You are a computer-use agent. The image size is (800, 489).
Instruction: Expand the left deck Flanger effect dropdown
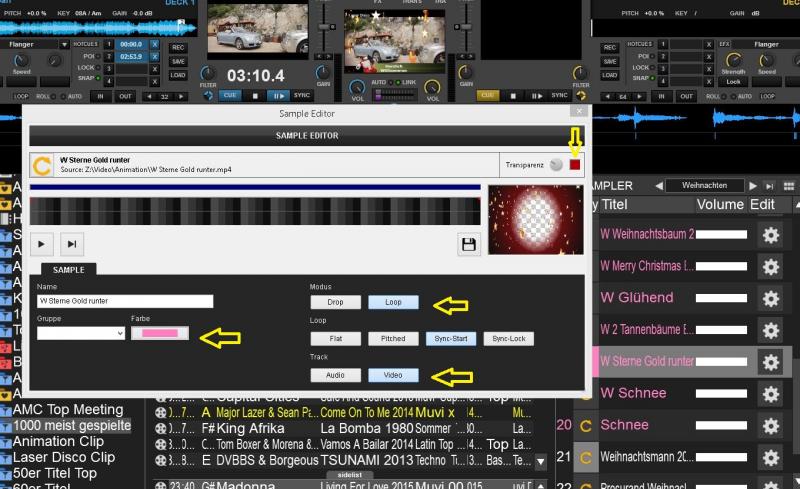coord(64,45)
